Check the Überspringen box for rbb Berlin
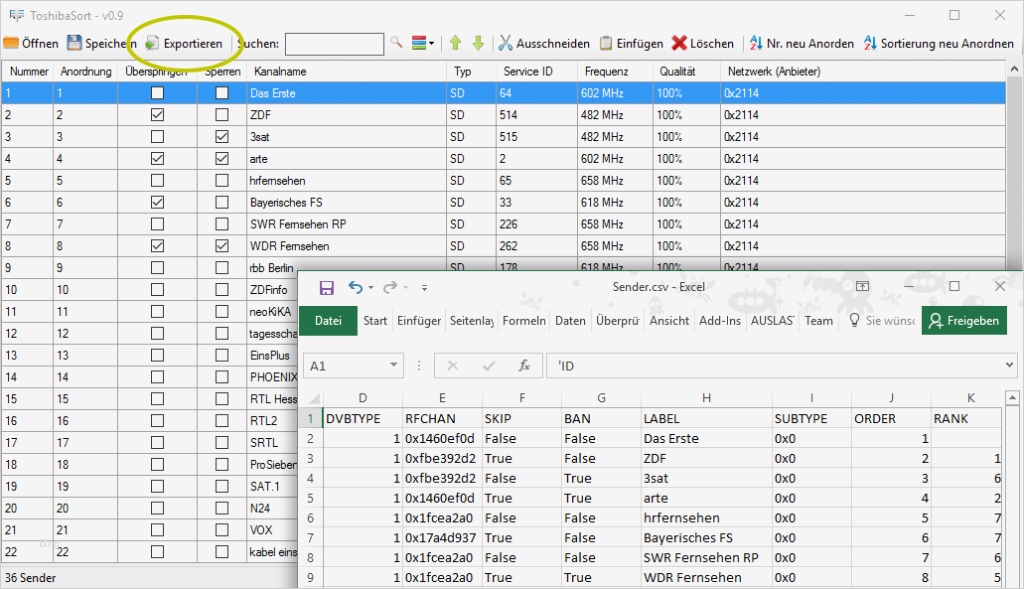1024x589 pixels. click(156, 267)
